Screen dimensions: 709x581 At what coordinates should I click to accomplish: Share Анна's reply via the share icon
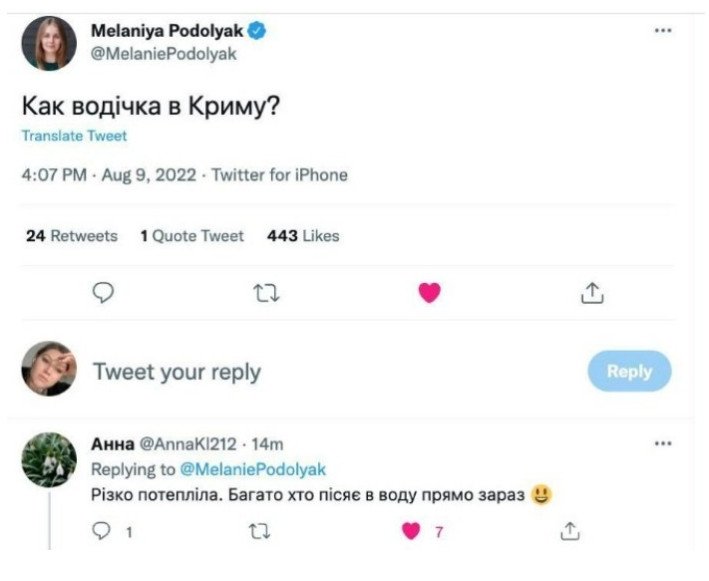(569, 531)
